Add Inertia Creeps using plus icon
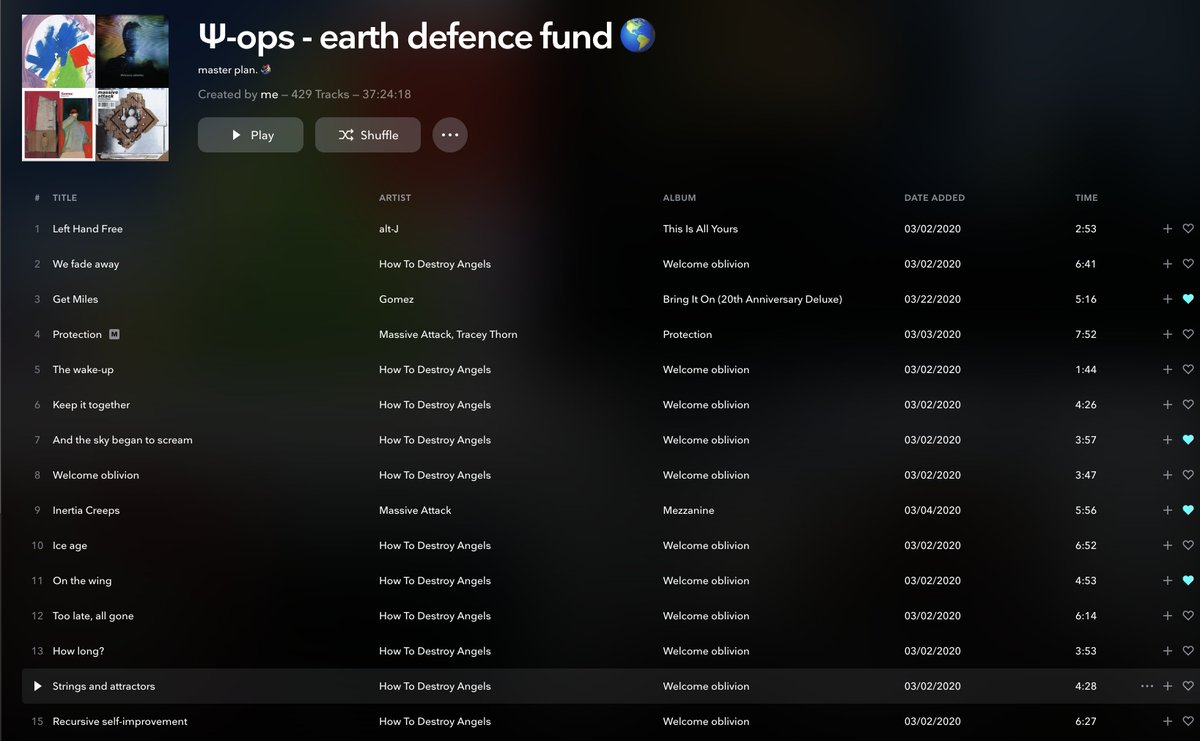Viewport: 1200px width, 741px height. 1167,510
